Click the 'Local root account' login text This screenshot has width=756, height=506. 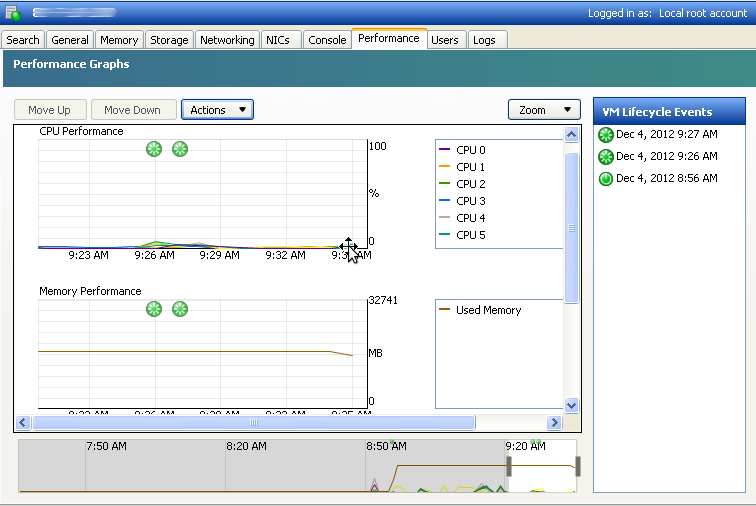click(703, 13)
